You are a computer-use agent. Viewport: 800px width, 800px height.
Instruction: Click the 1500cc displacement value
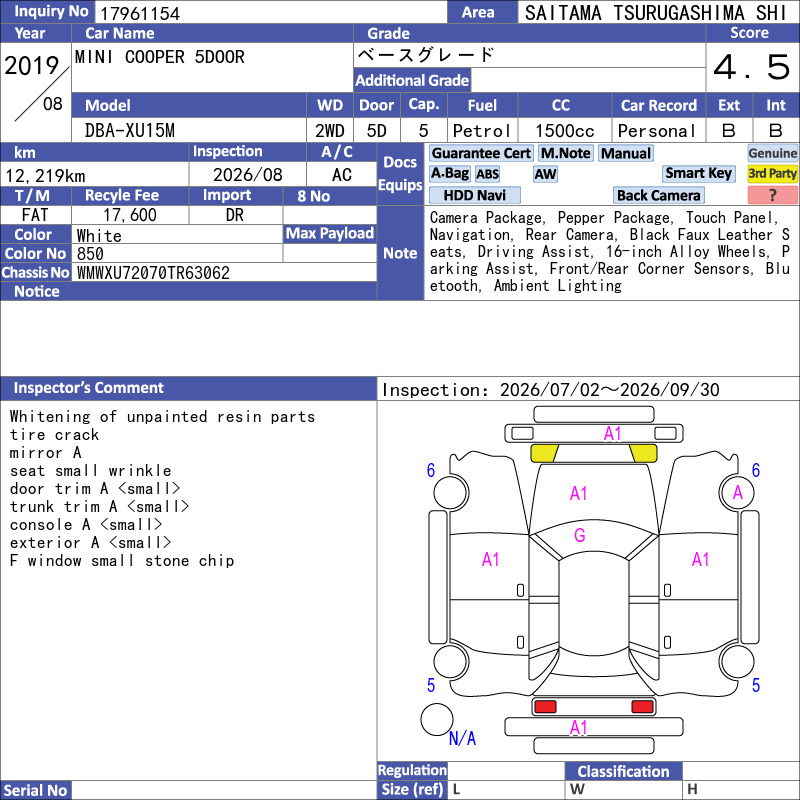(x=564, y=131)
